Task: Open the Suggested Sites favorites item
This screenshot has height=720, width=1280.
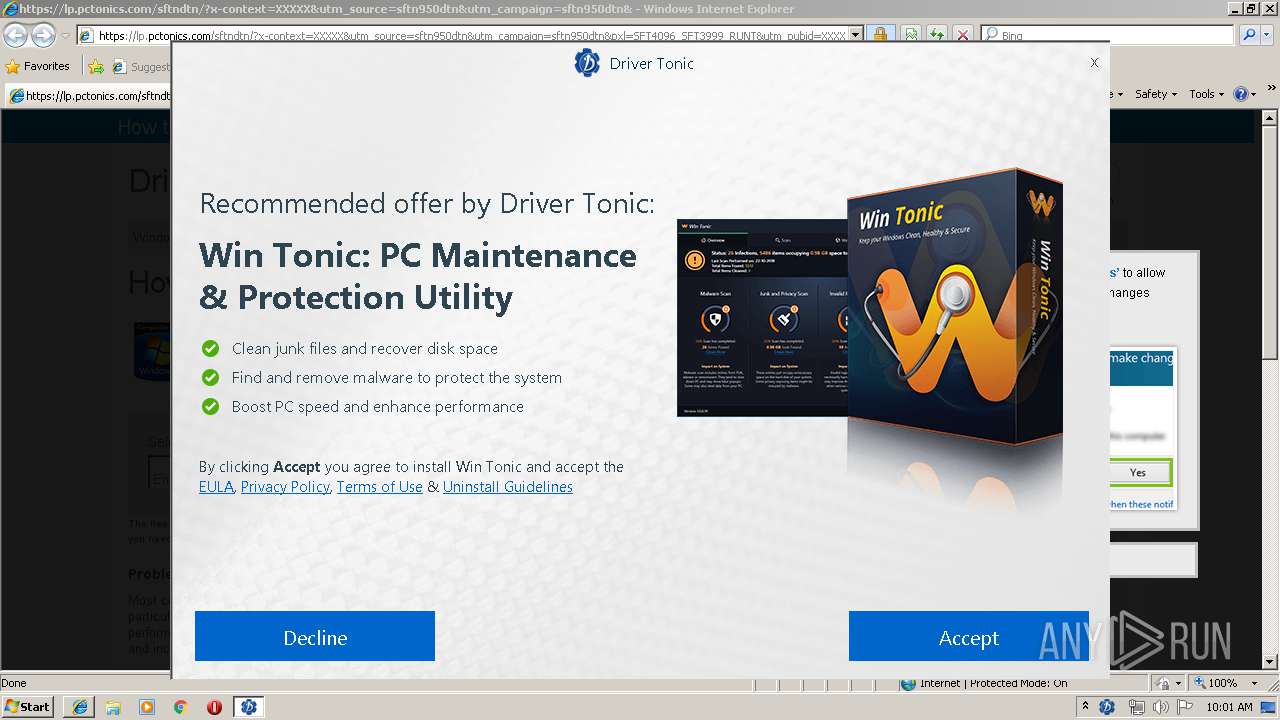Action: (x=141, y=67)
